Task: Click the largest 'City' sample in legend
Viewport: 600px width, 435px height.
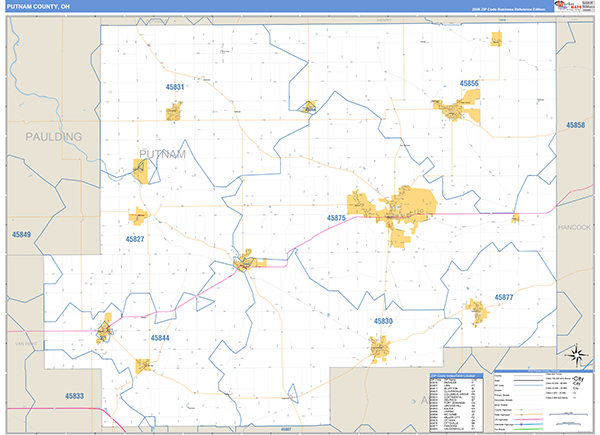Action: pyautogui.click(x=579, y=378)
